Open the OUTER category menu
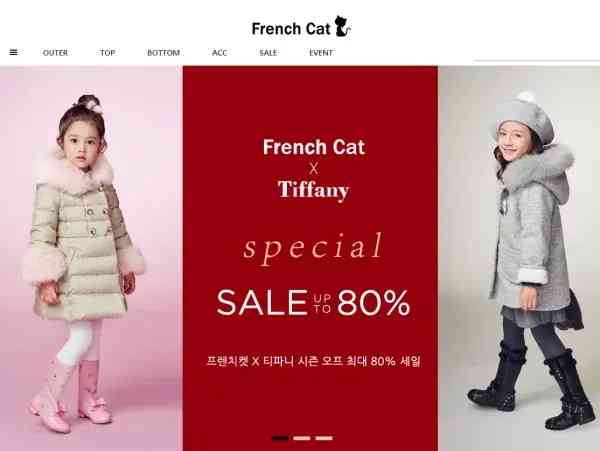Screen dimensions: 600x451 tap(55, 52)
